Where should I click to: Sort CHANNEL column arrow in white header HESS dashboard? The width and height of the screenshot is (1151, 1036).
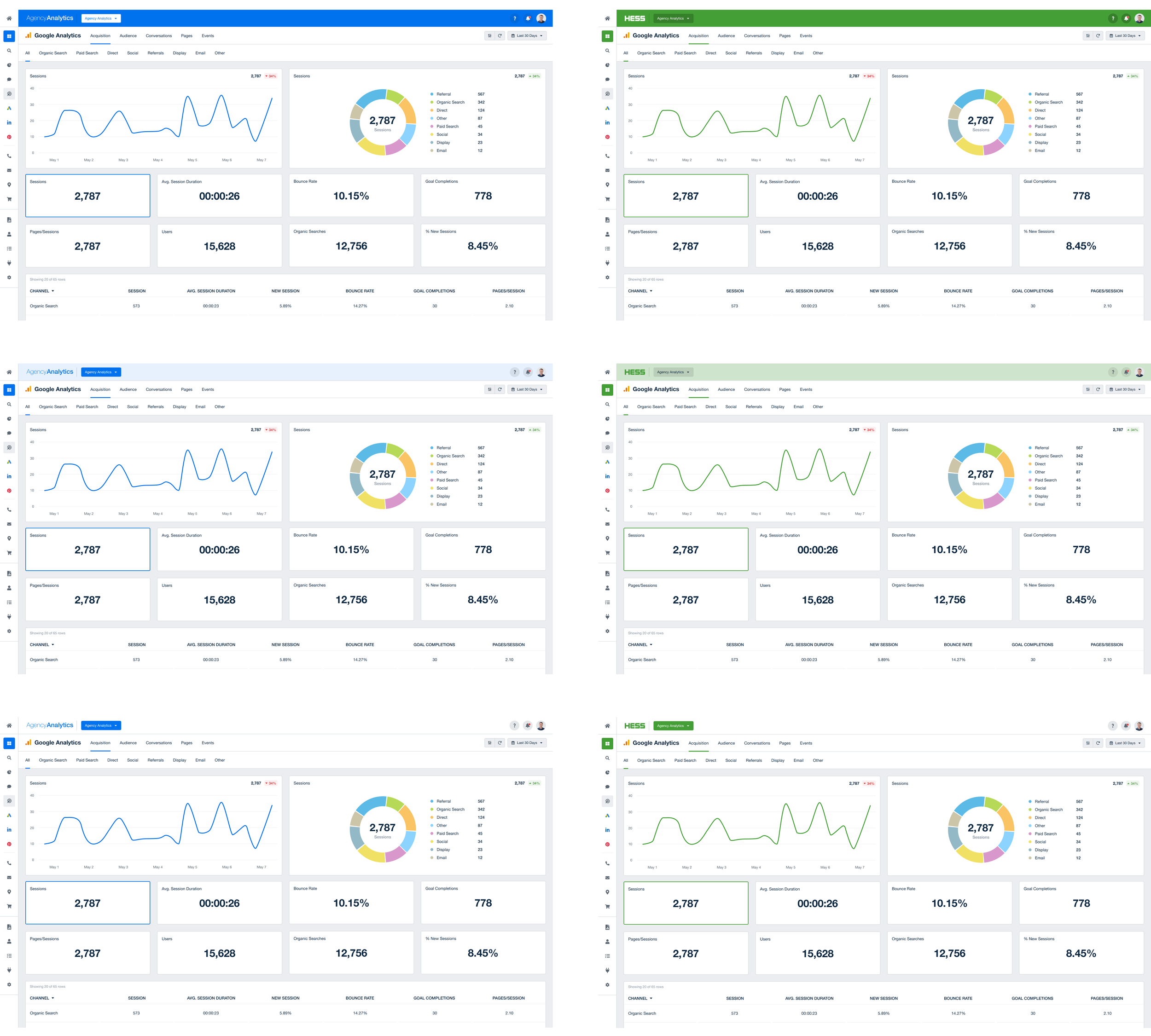[x=651, y=998]
